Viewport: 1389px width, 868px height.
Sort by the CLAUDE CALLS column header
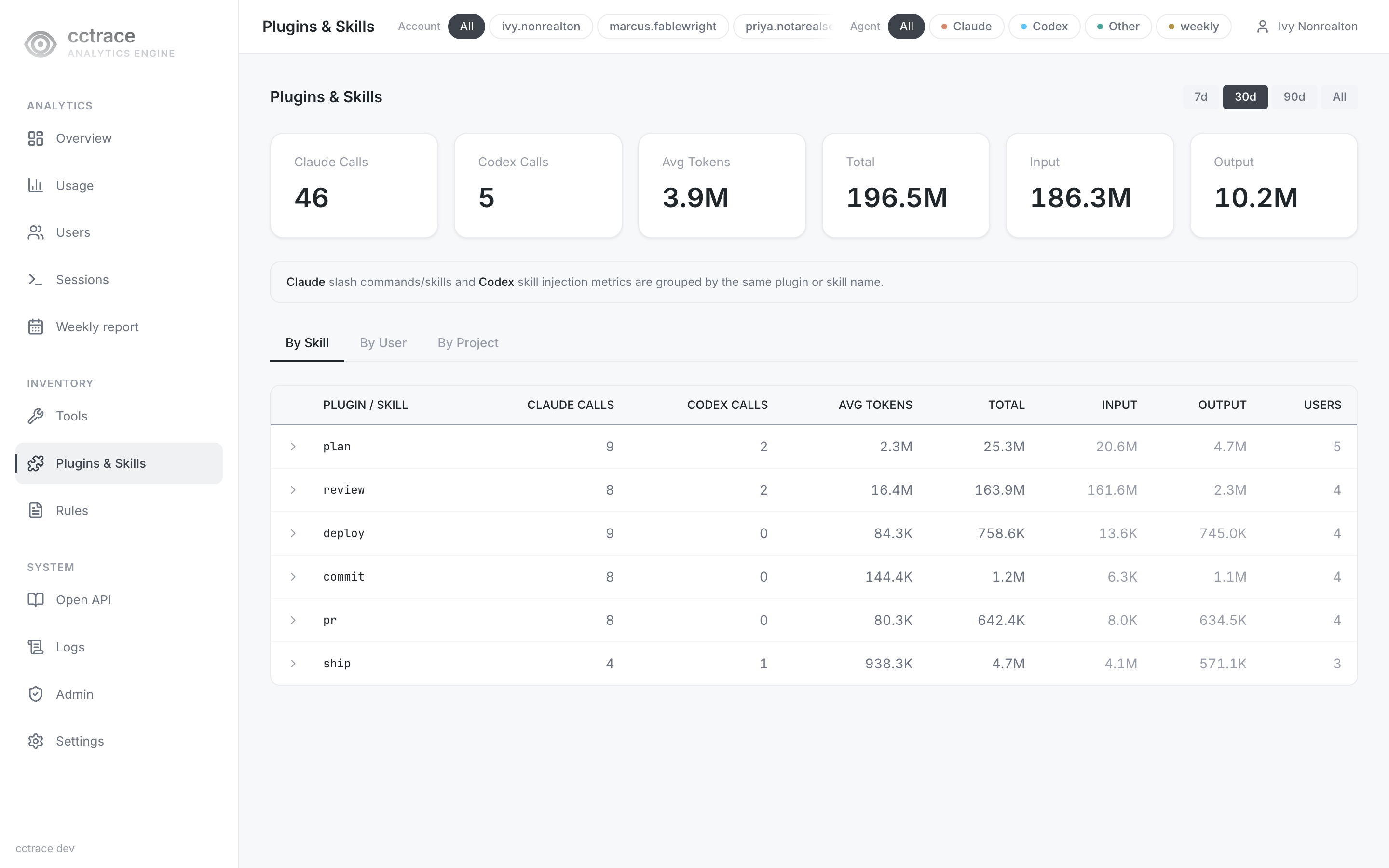571,405
